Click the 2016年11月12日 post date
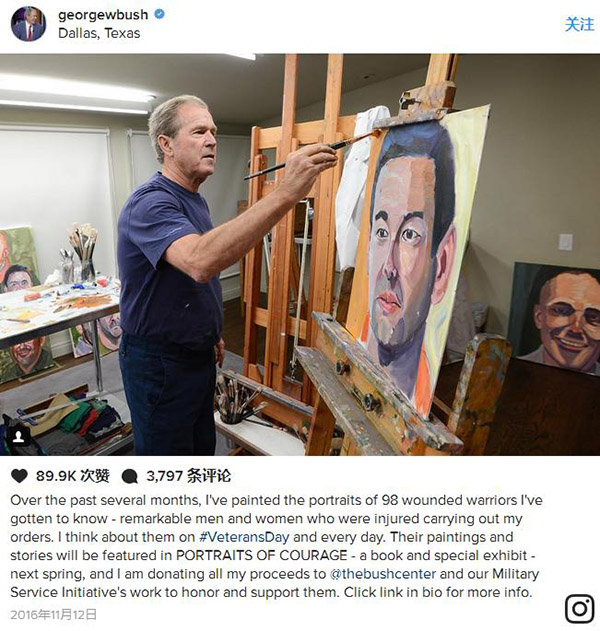Viewport: 600px width, 631px height. (x=54, y=615)
